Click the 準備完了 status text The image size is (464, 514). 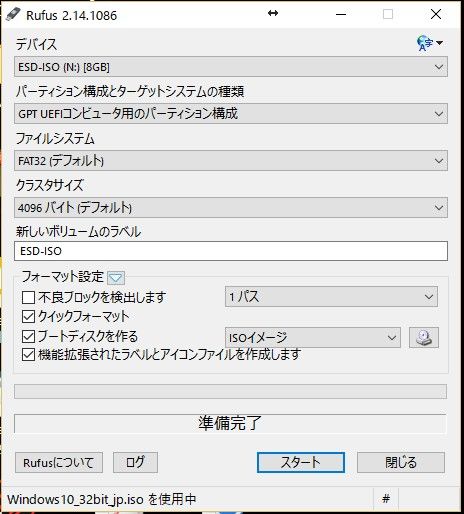(x=230, y=423)
